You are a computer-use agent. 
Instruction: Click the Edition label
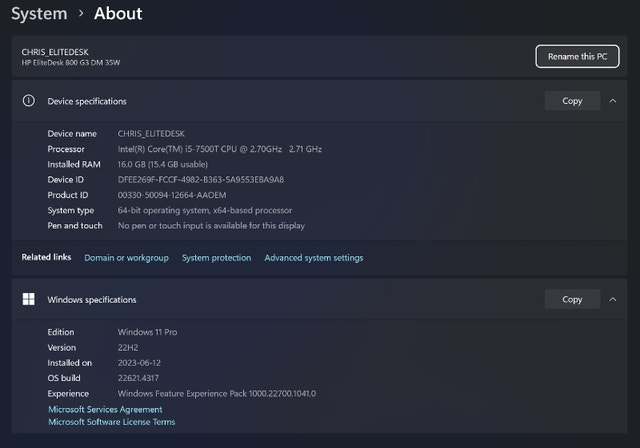tap(61, 332)
